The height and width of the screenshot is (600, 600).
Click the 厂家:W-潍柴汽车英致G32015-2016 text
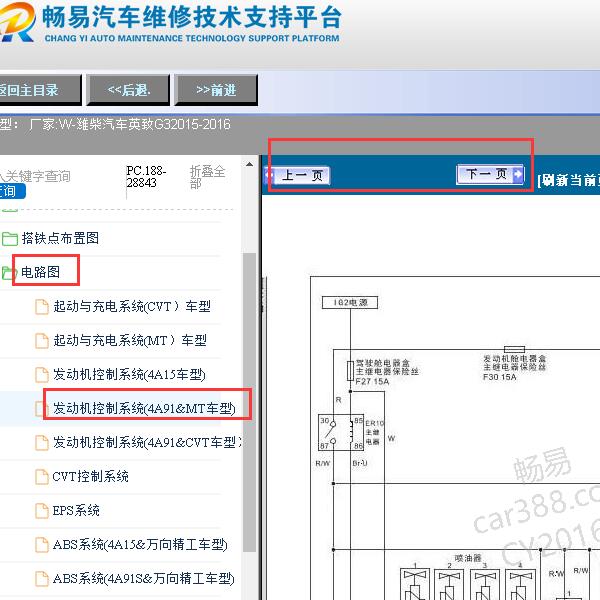point(130,124)
